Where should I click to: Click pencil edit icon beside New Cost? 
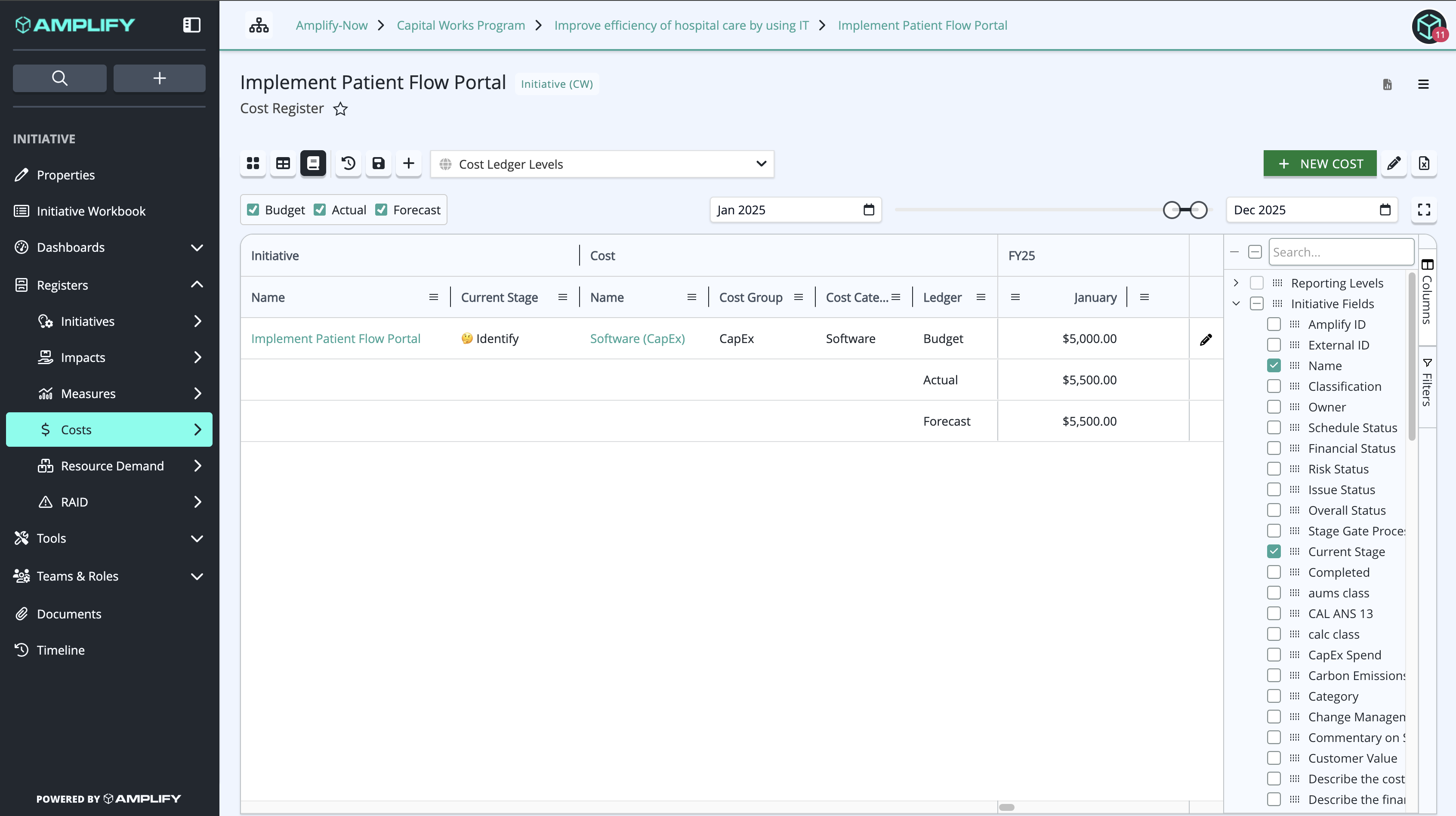coord(1394,164)
